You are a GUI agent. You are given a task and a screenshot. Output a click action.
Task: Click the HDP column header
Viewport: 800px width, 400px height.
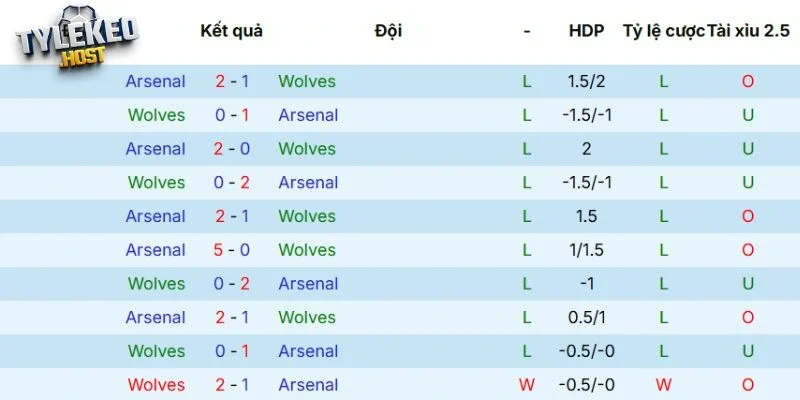click(x=586, y=31)
